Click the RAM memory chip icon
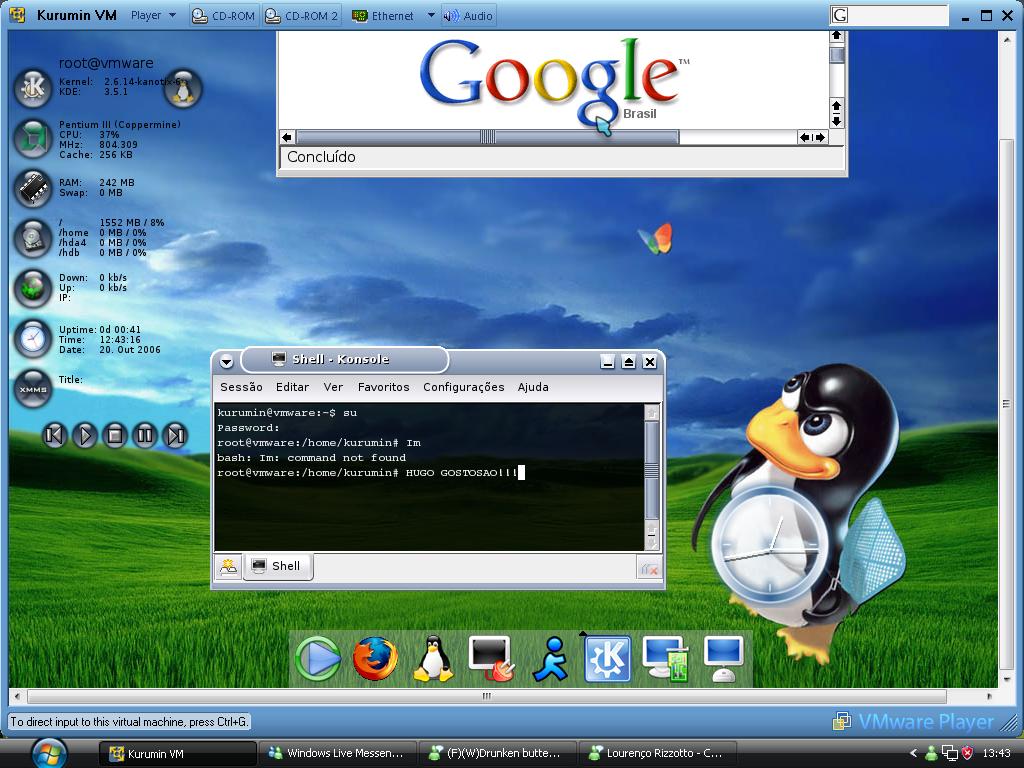Screen dimensions: 1024x768 click(33, 188)
